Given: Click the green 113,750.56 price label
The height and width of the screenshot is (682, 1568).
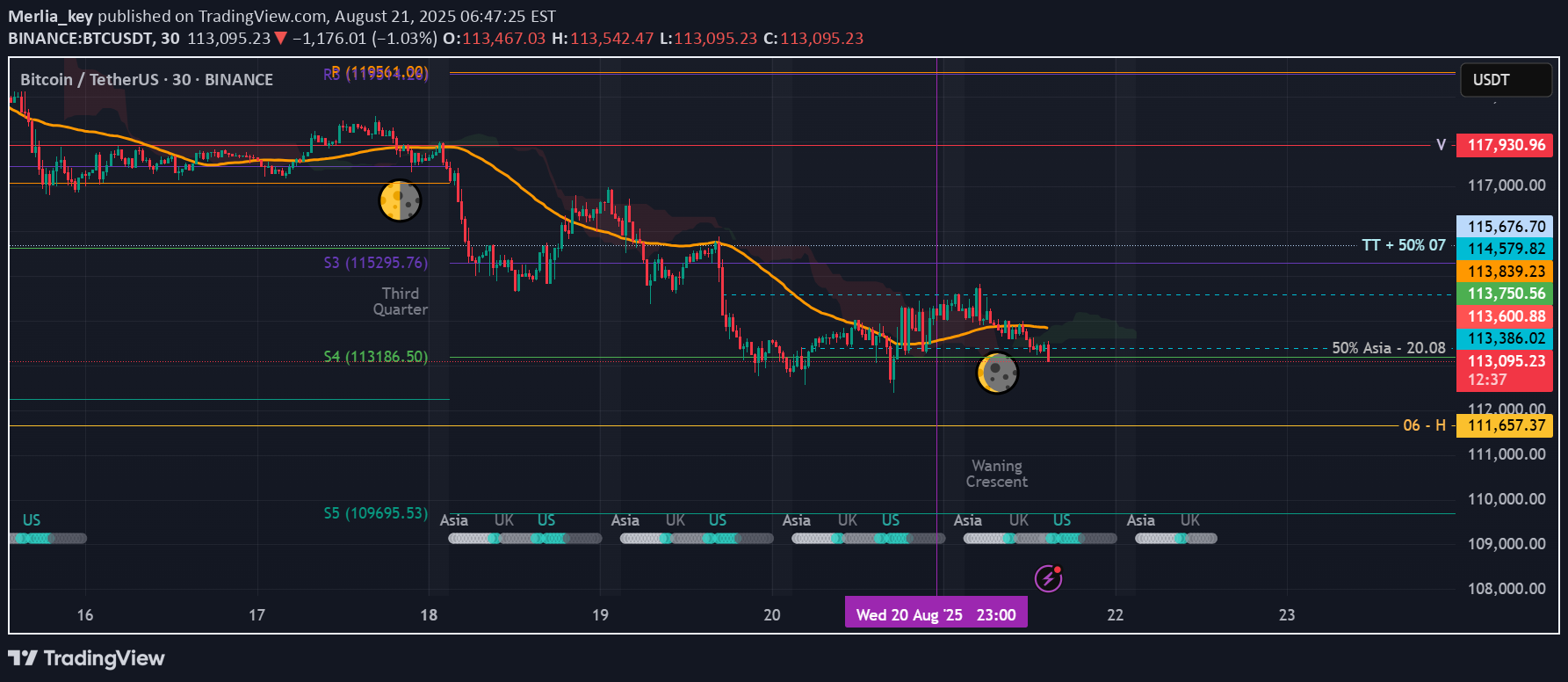Looking at the screenshot, I should tap(1505, 294).
